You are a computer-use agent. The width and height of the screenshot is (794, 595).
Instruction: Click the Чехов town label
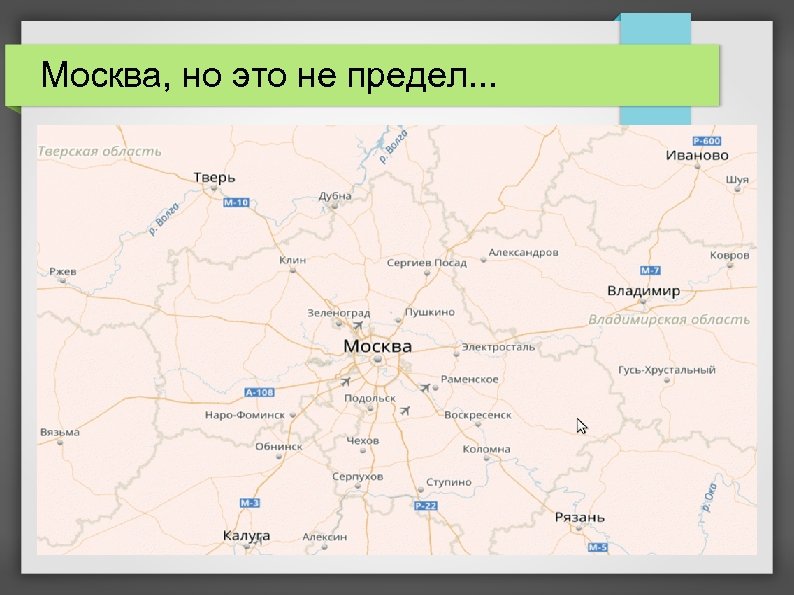coord(363,441)
